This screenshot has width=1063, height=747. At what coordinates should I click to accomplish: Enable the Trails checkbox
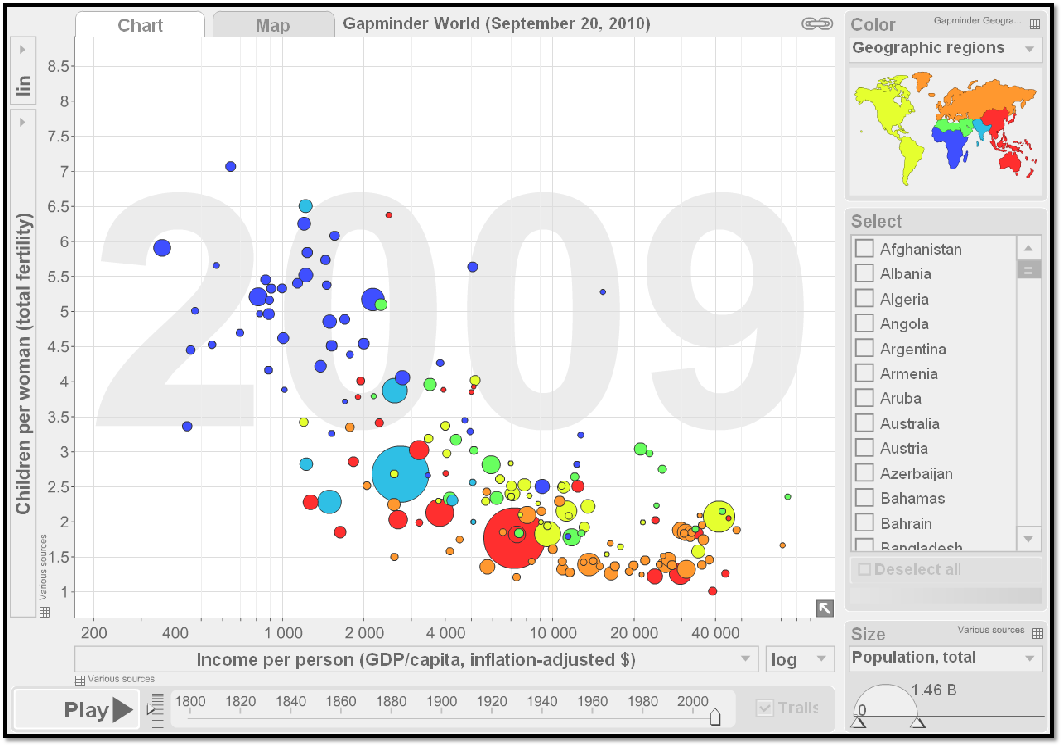[765, 706]
